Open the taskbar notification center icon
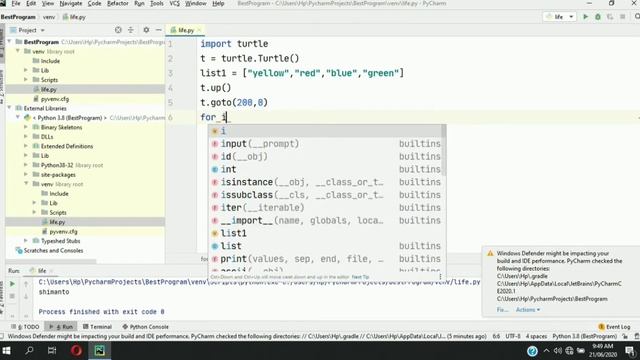Viewport: 640px width, 360px height. [630, 351]
